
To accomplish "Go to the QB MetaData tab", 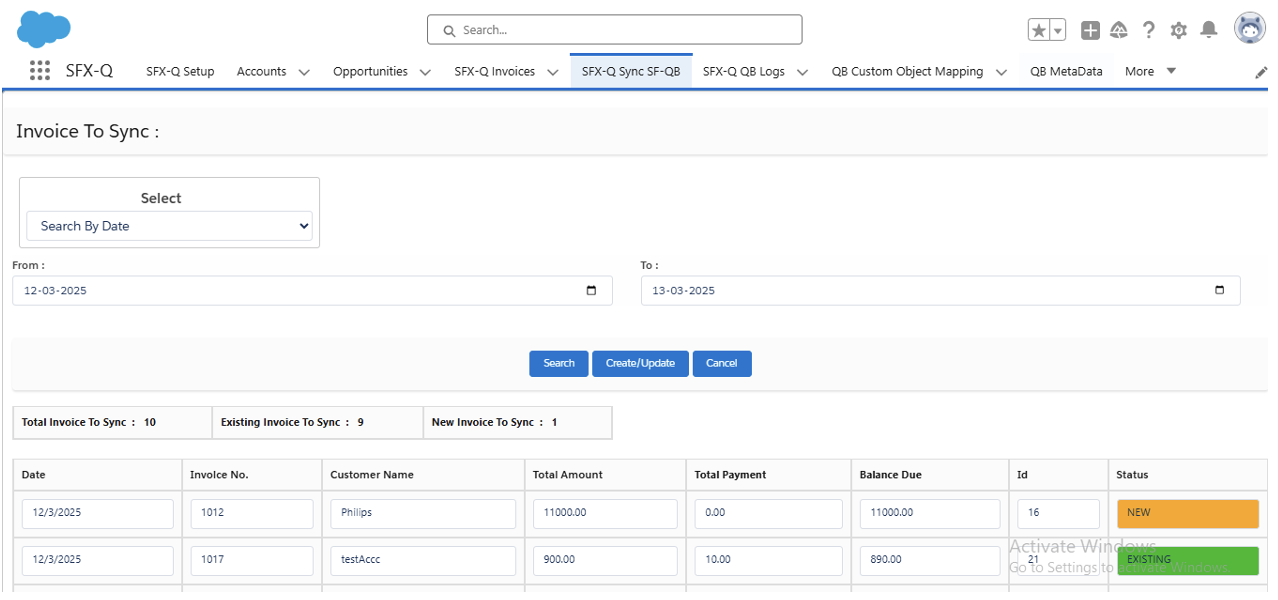I will pyautogui.click(x=1066, y=71).
